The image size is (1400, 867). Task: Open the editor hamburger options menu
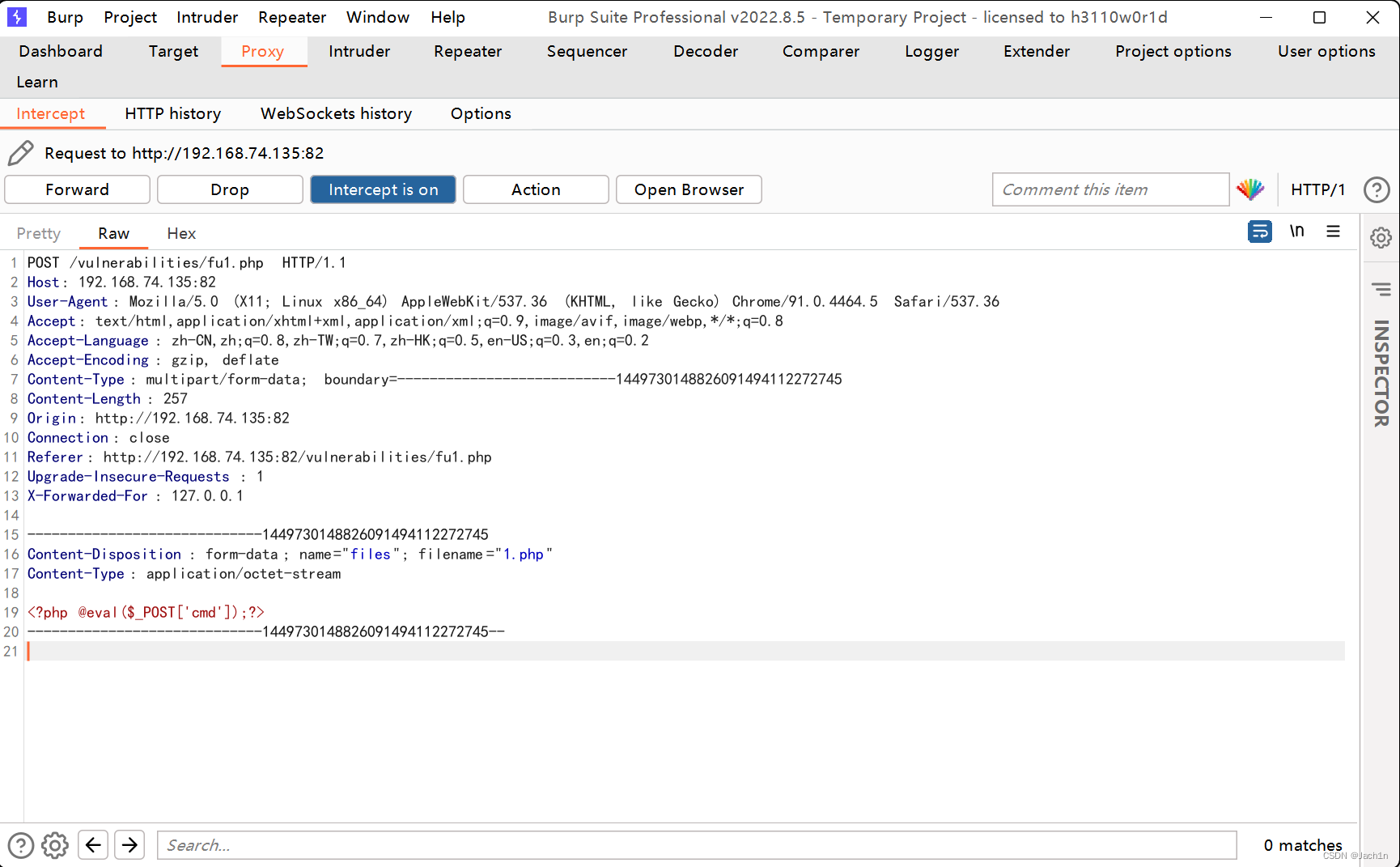(x=1334, y=232)
